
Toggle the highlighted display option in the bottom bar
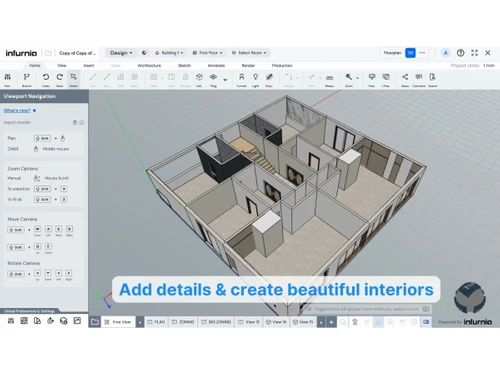coord(378,322)
